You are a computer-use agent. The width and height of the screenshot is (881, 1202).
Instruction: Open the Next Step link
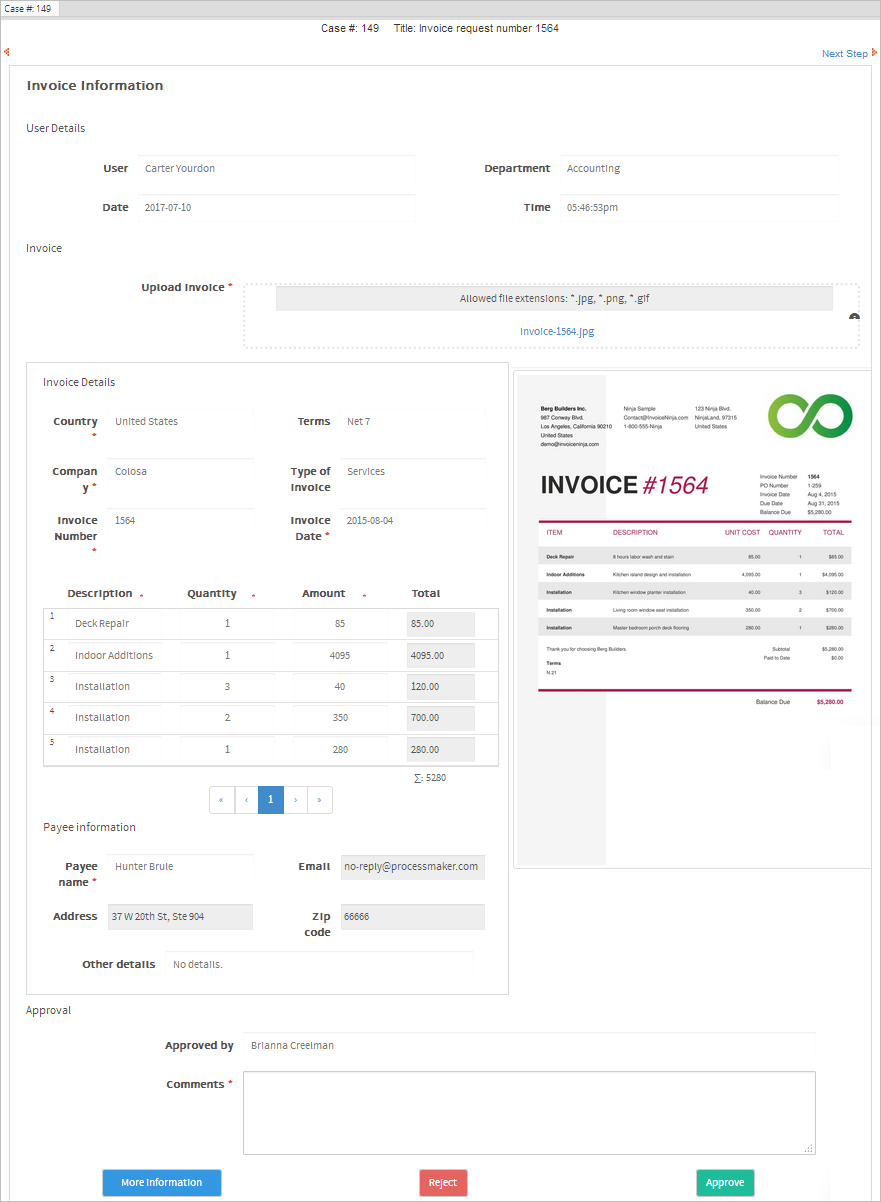844,54
